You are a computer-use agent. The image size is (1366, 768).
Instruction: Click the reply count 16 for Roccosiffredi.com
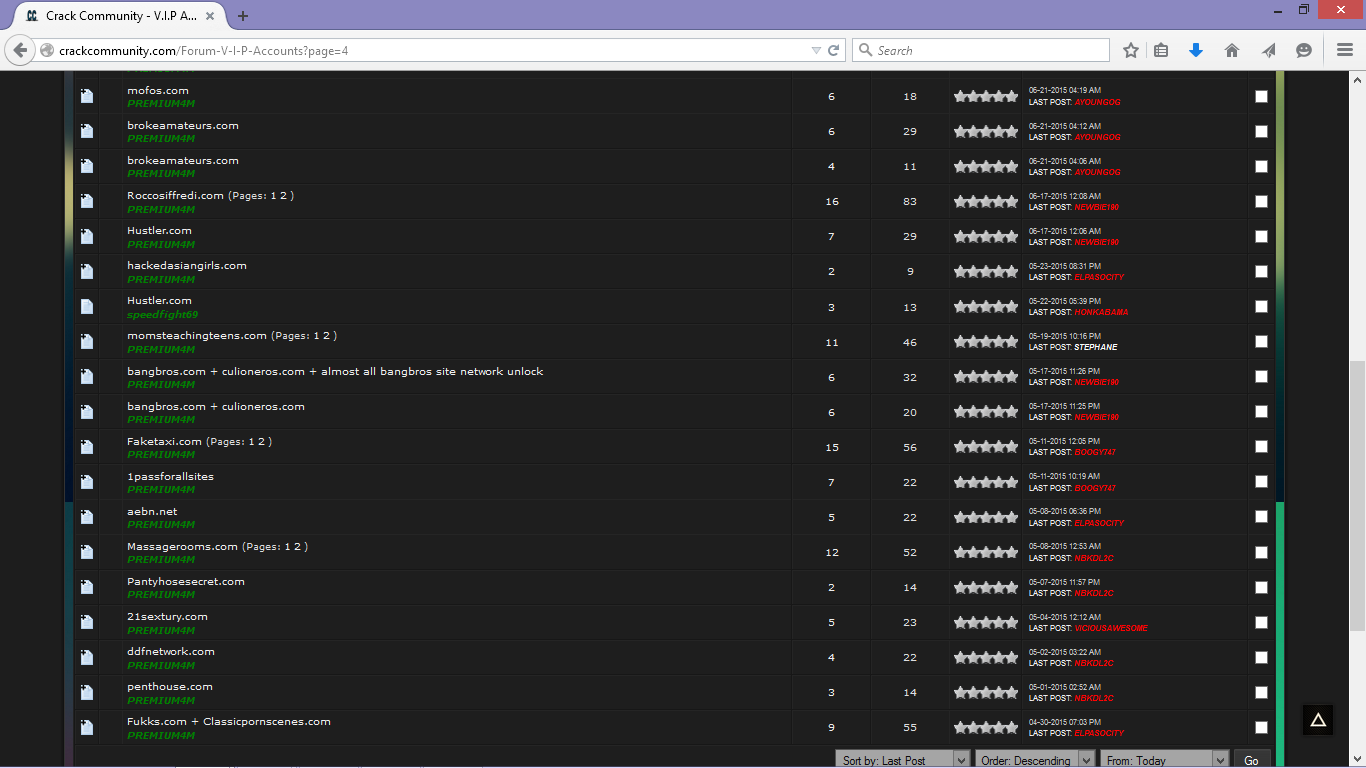832,202
